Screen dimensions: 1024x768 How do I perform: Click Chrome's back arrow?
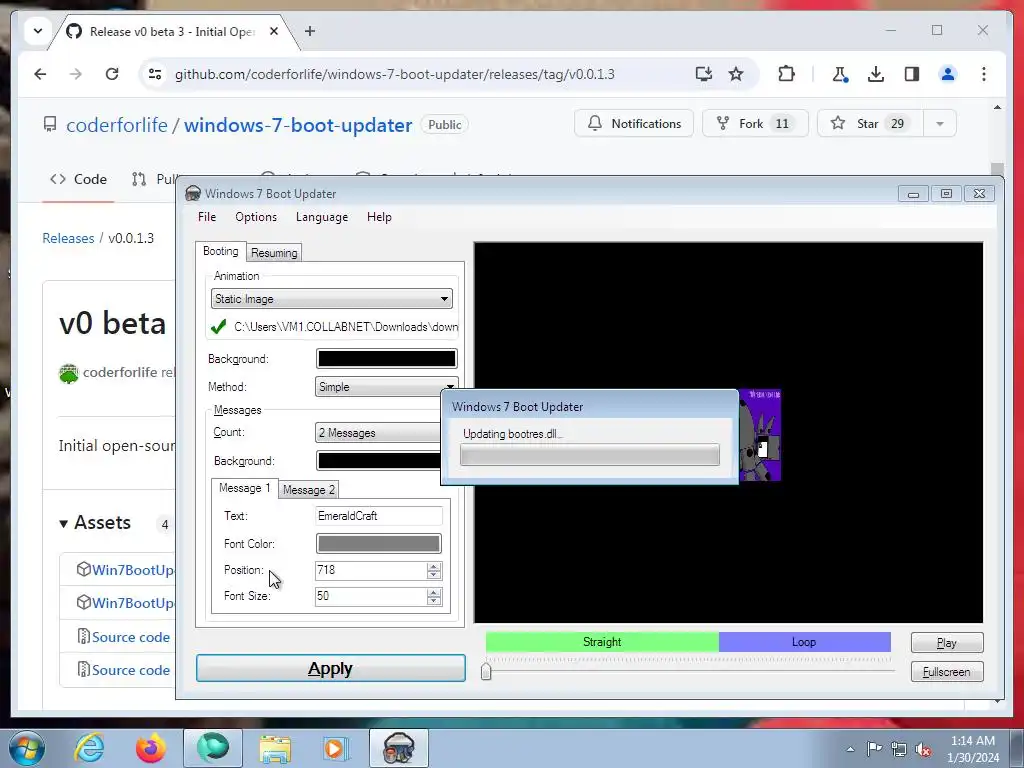tap(40, 74)
